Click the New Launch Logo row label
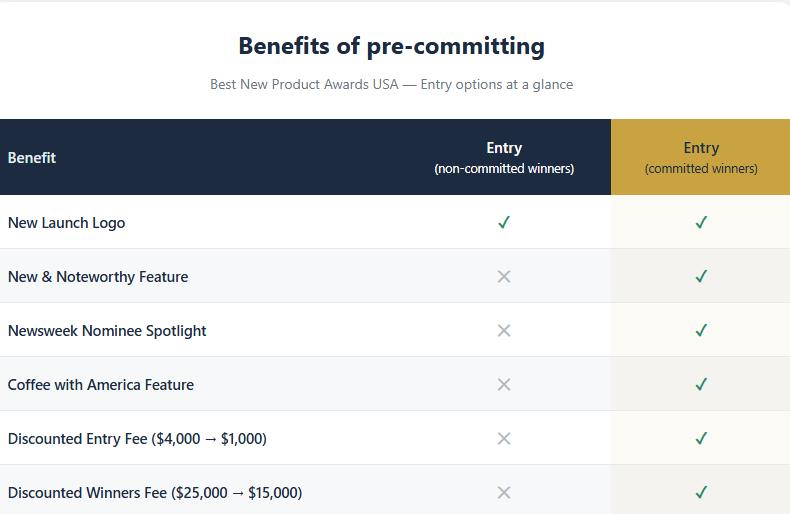This screenshot has width=790, height=514. point(67,223)
